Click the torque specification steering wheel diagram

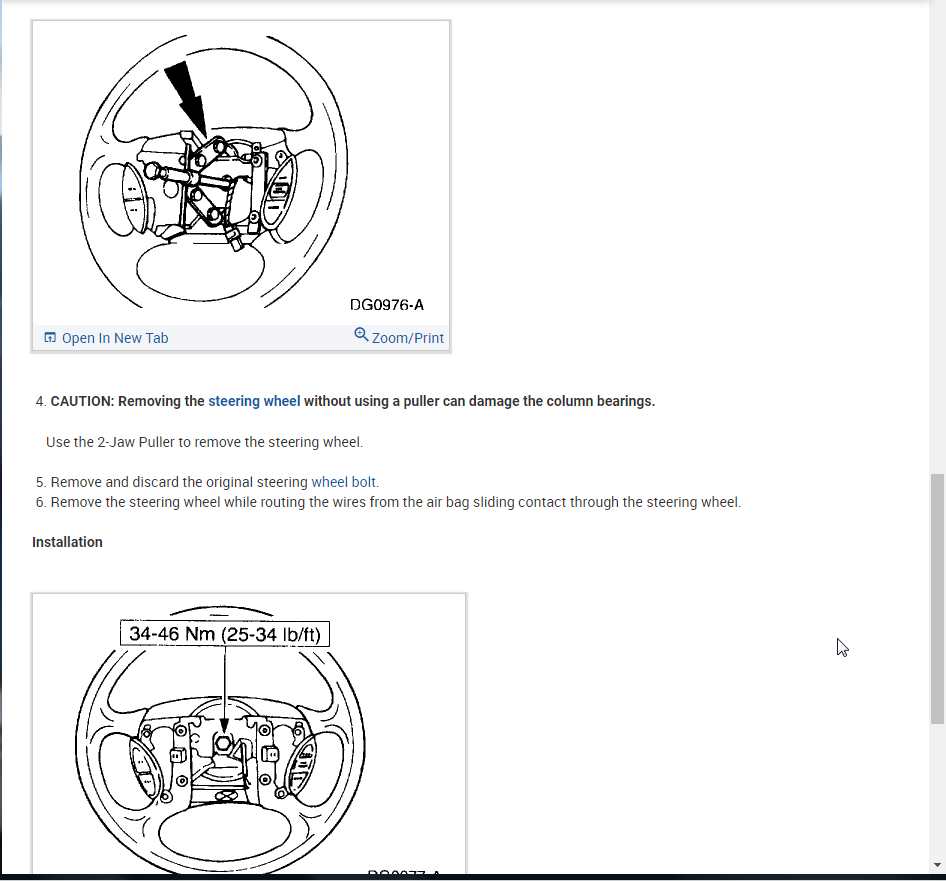point(249,733)
